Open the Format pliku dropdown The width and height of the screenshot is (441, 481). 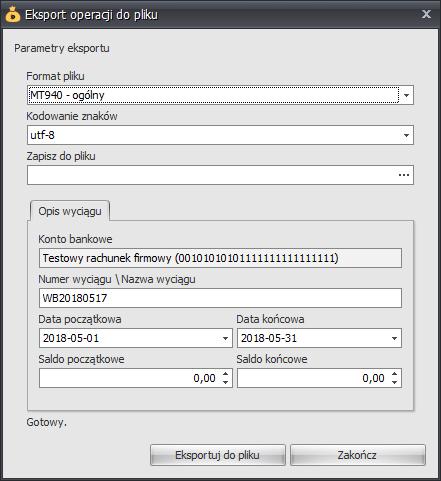[406, 95]
